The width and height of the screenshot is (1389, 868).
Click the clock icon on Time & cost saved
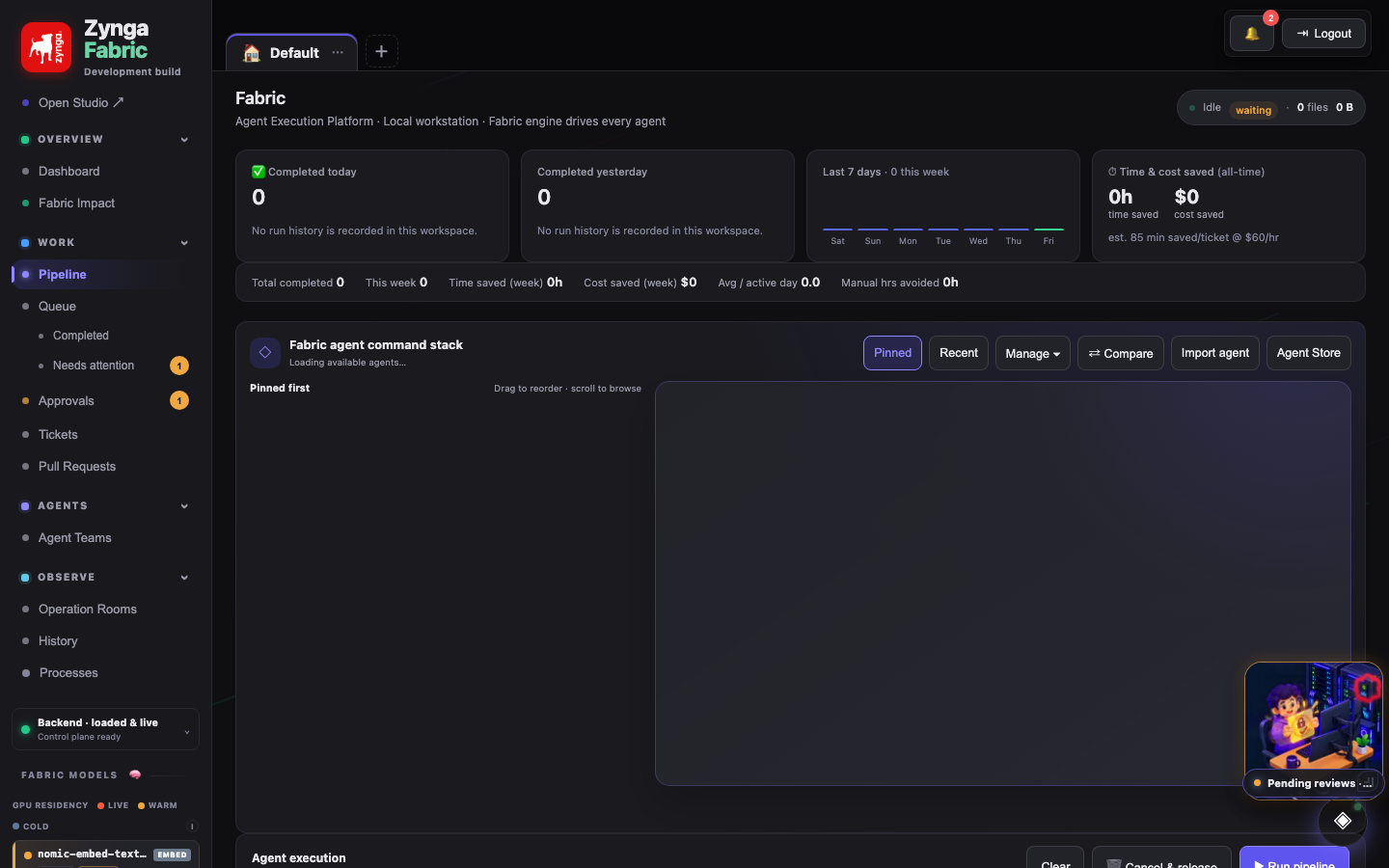[x=1112, y=172]
